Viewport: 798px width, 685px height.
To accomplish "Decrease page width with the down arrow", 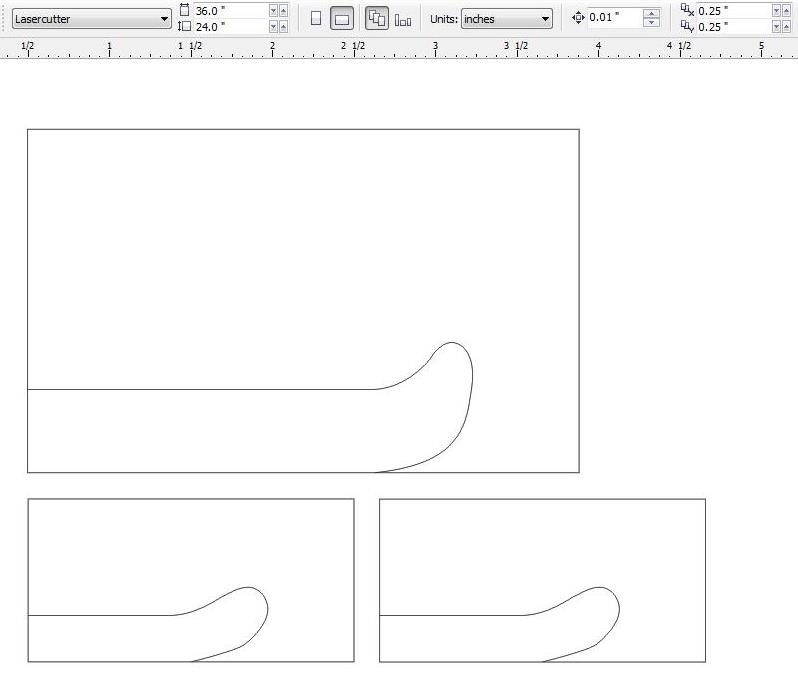I will pos(273,11).
